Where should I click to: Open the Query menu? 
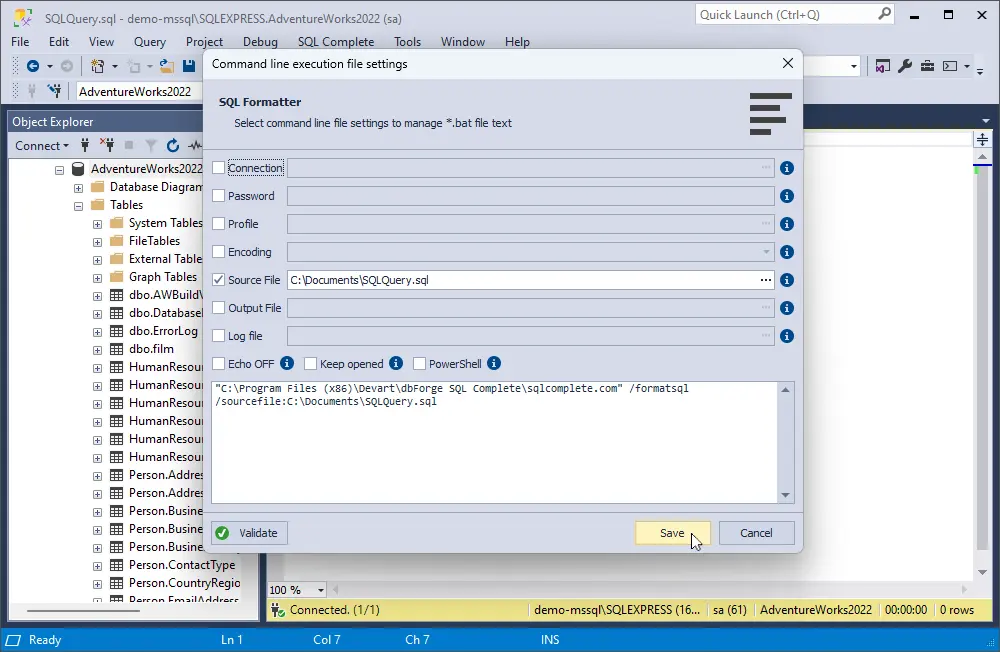(x=149, y=42)
